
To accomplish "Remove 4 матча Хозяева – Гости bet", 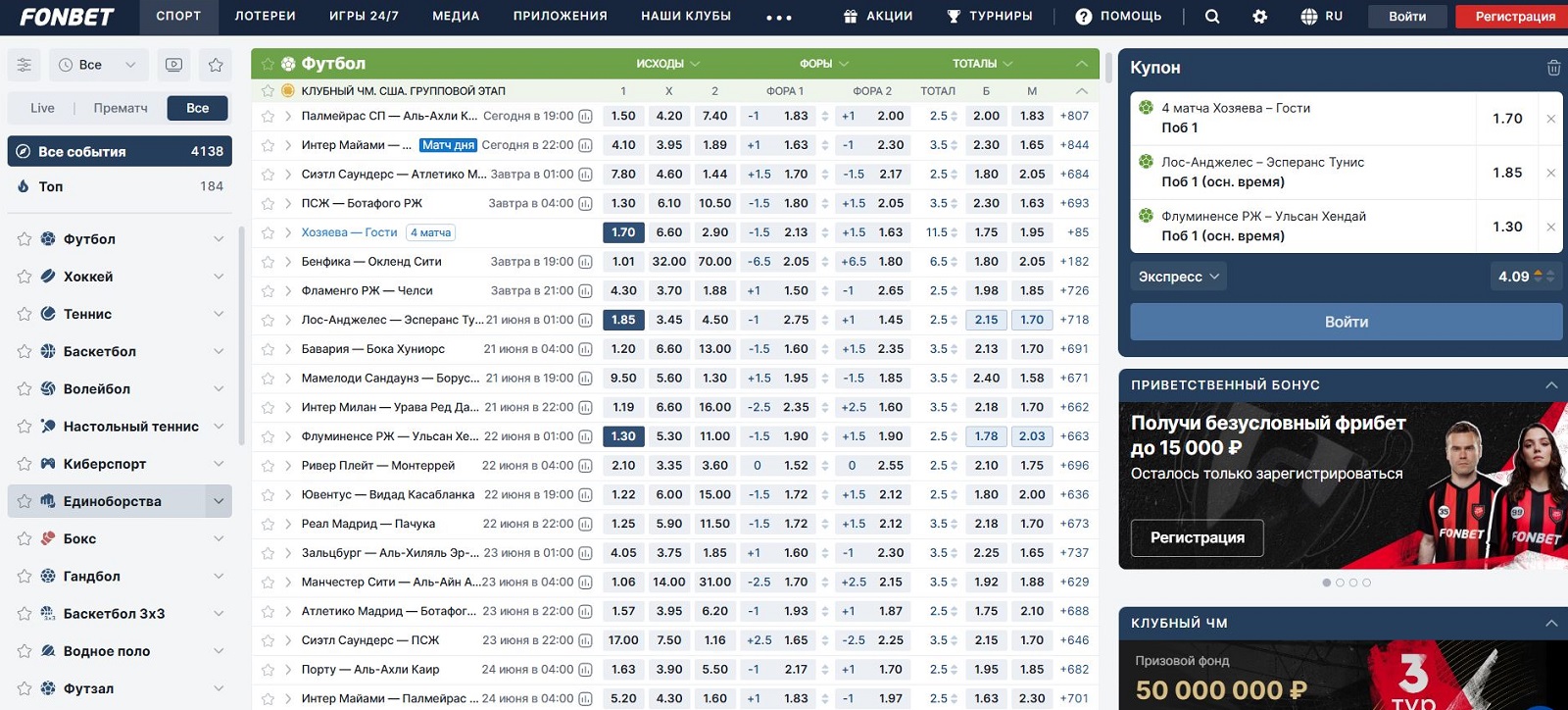I will (1550, 119).
